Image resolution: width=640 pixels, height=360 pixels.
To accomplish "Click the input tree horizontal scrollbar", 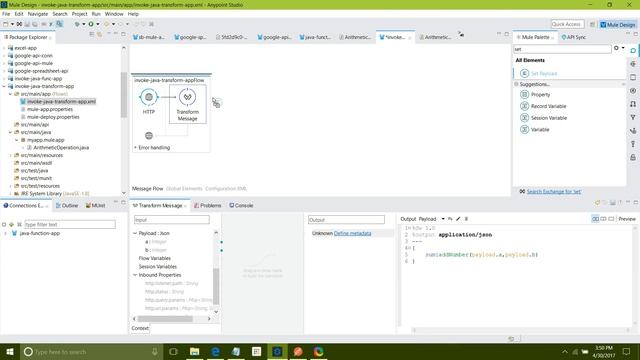I will (165, 318).
